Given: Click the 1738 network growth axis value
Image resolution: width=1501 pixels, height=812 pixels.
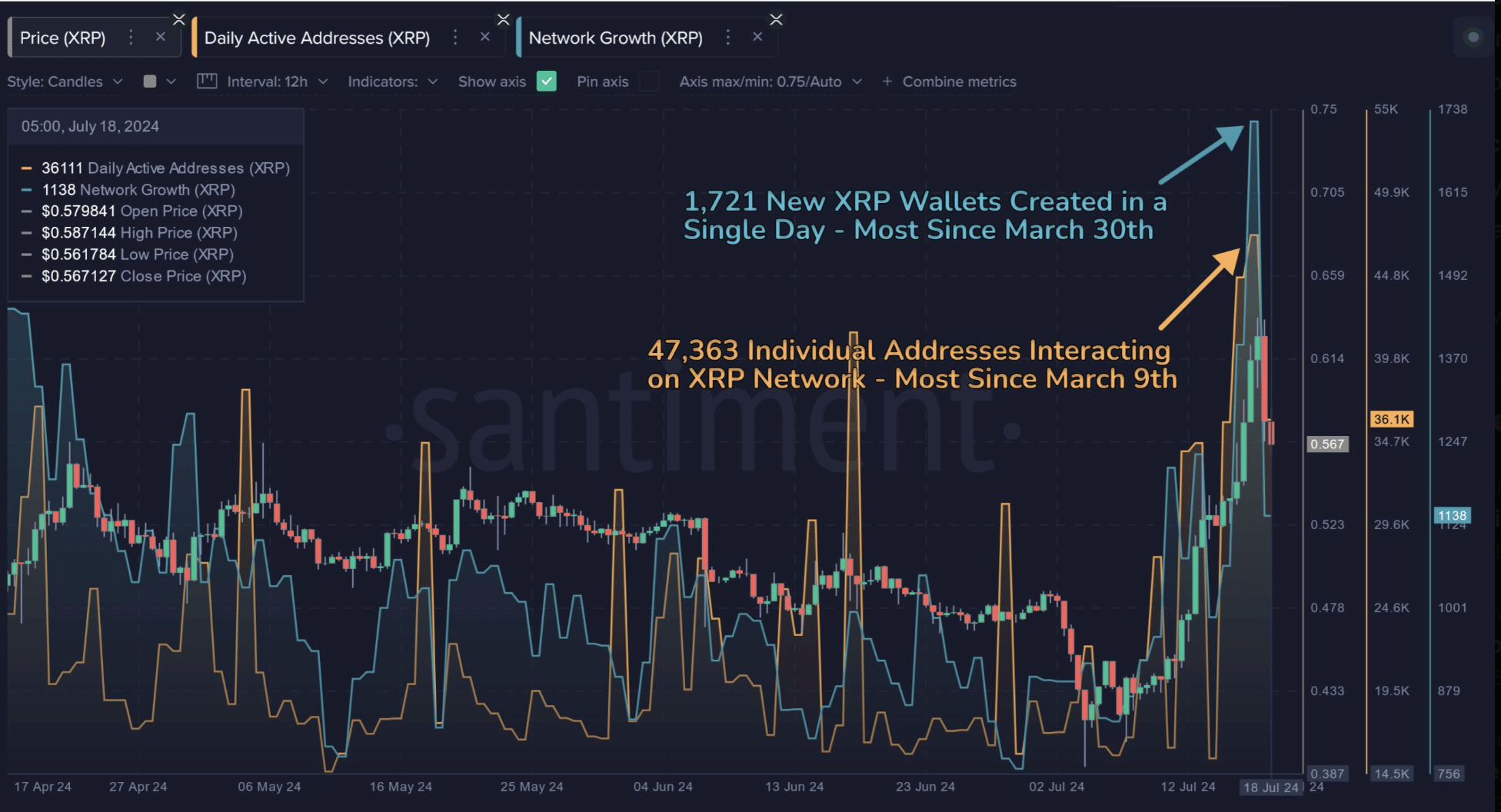Looking at the screenshot, I should point(1453,109).
